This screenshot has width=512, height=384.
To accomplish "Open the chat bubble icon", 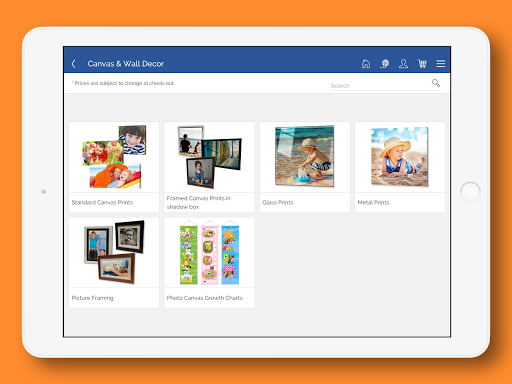I will point(385,64).
